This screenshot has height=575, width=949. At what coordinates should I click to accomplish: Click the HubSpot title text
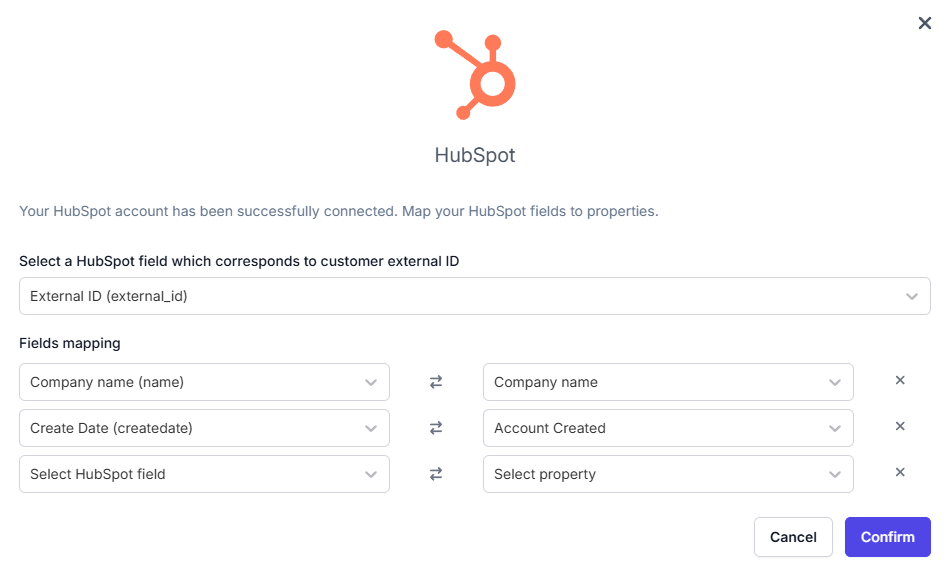(x=475, y=155)
